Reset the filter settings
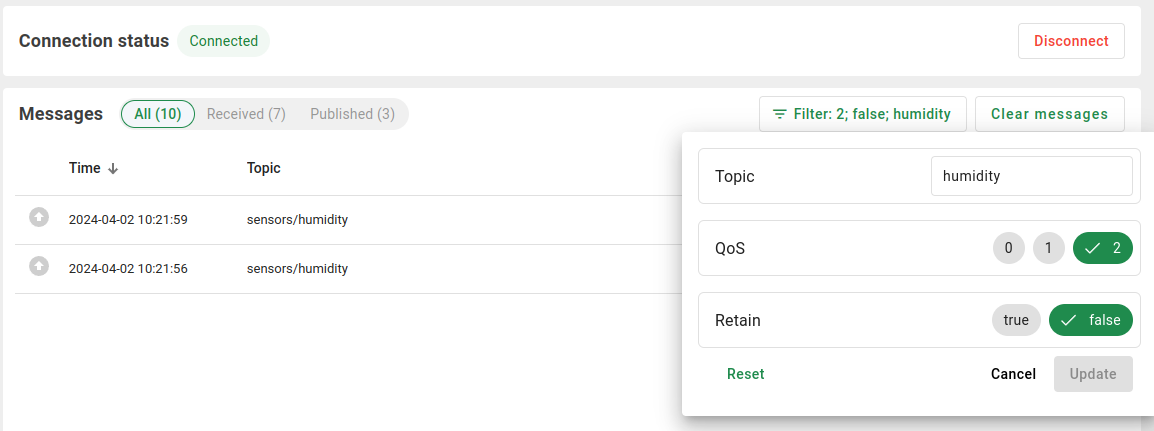Screen dimensions: 1154x431 [745, 374]
